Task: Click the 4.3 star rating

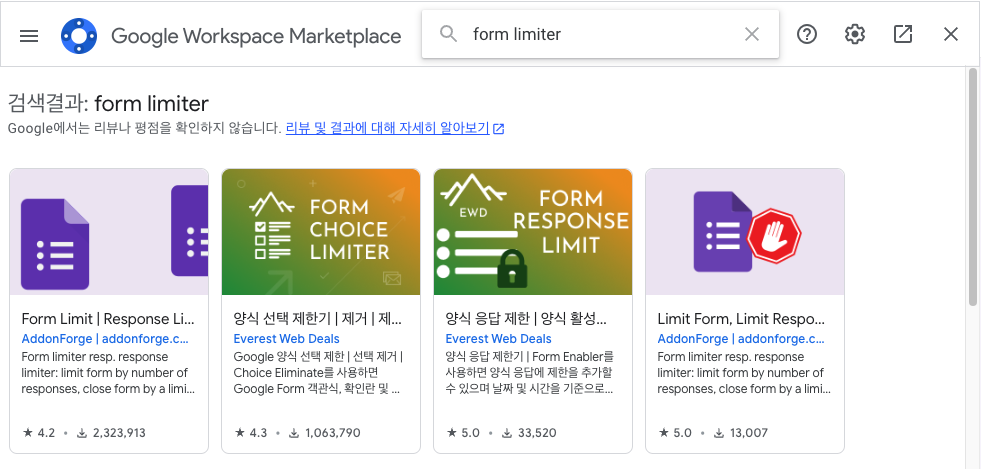Action: [251, 433]
